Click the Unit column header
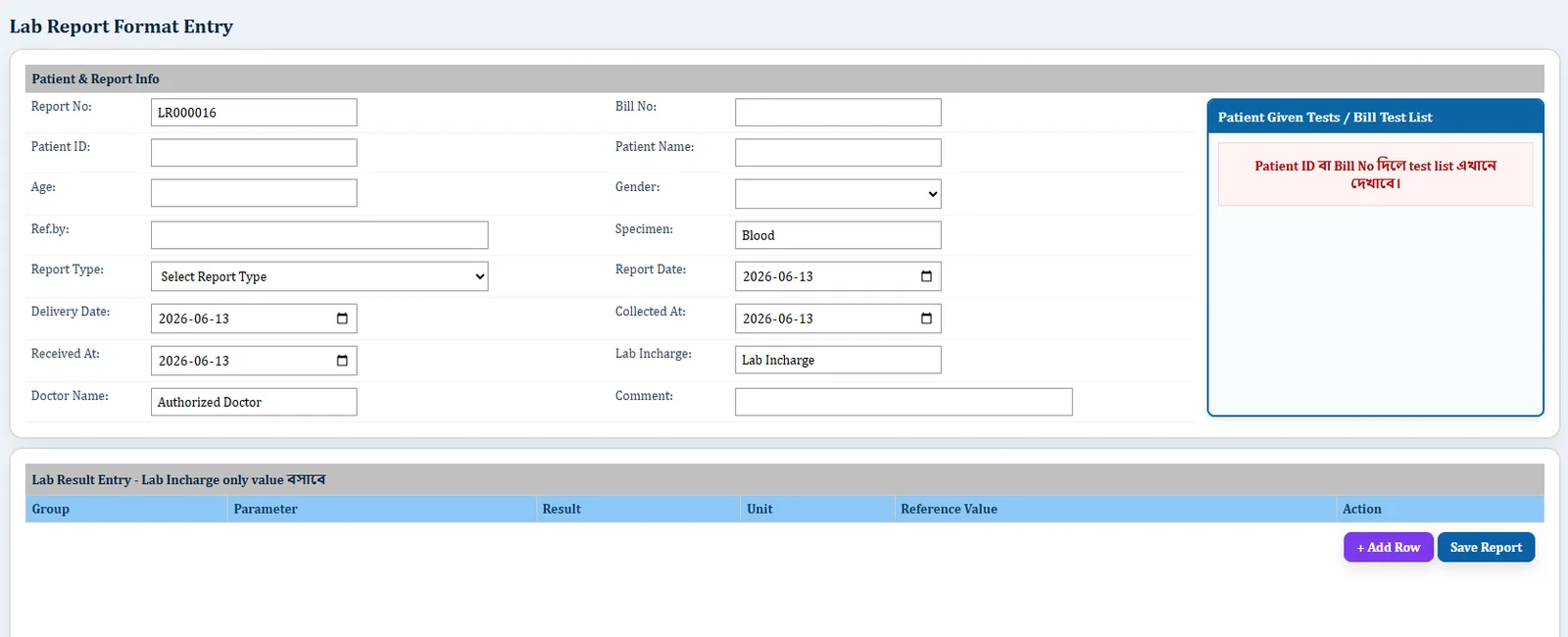1568x637 pixels. [x=817, y=509]
